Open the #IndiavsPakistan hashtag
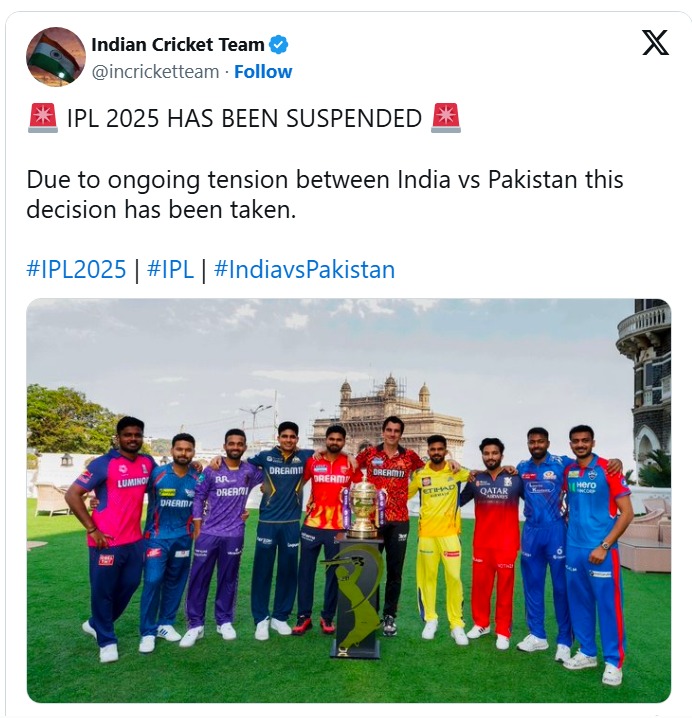This screenshot has height=718, width=692. pyautogui.click(x=304, y=269)
